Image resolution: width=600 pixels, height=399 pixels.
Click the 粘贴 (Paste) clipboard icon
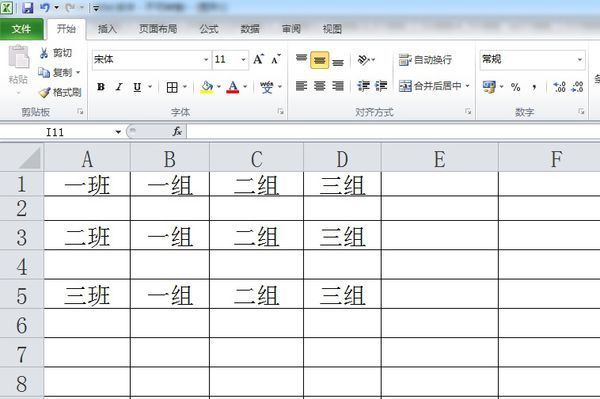click(18, 57)
